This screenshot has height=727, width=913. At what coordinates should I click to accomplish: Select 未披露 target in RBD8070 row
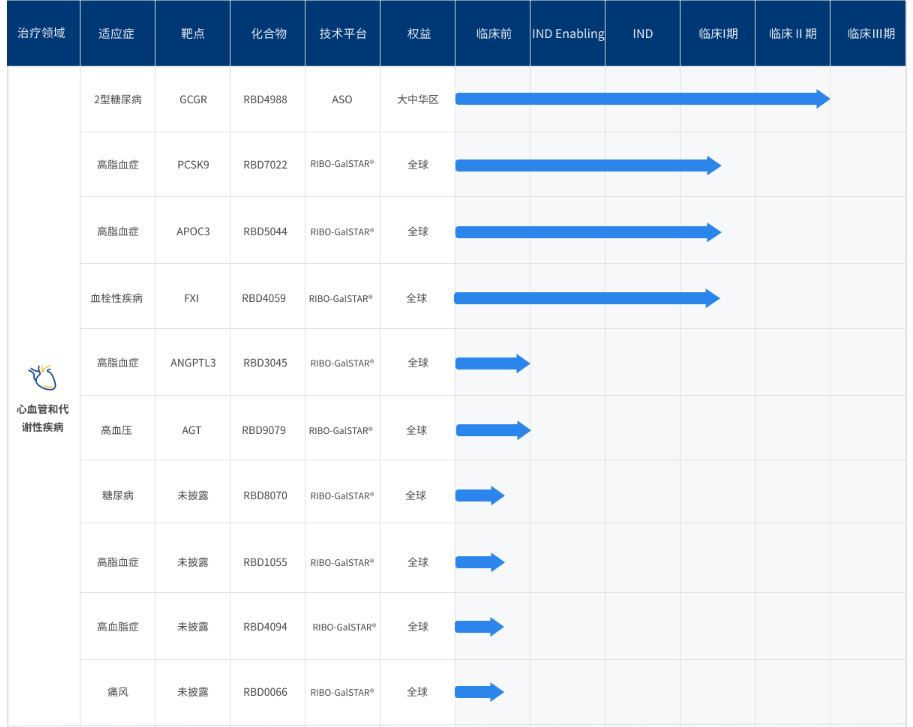(193, 495)
